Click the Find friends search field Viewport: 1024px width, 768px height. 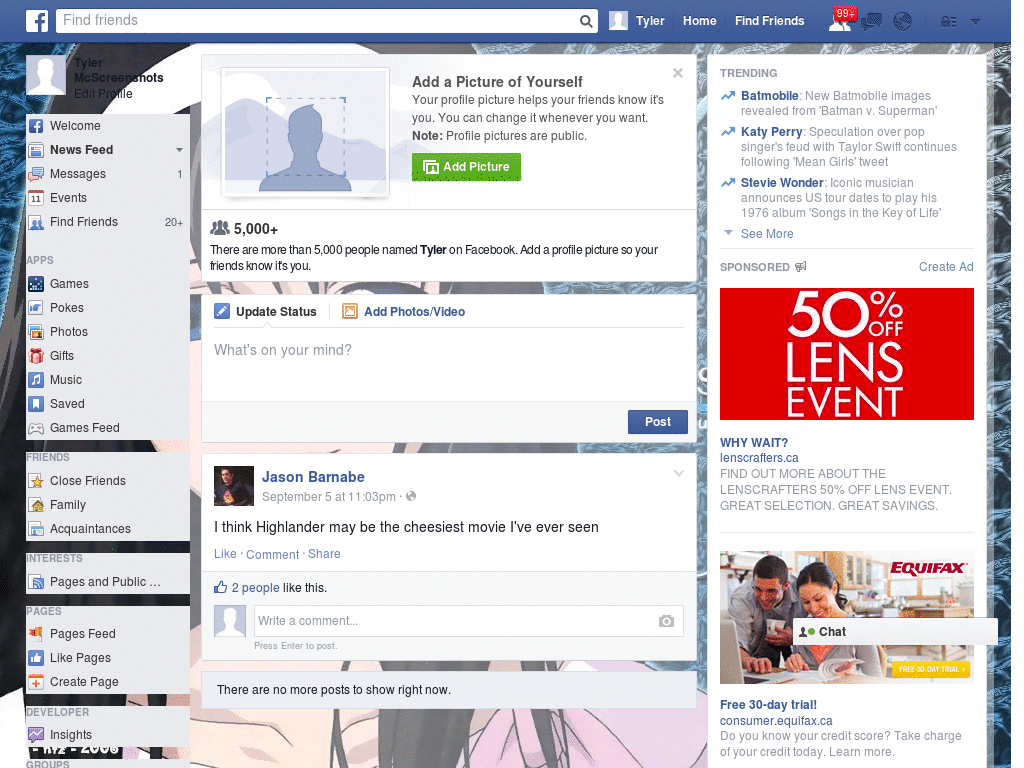pyautogui.click(x=318, y=21)
